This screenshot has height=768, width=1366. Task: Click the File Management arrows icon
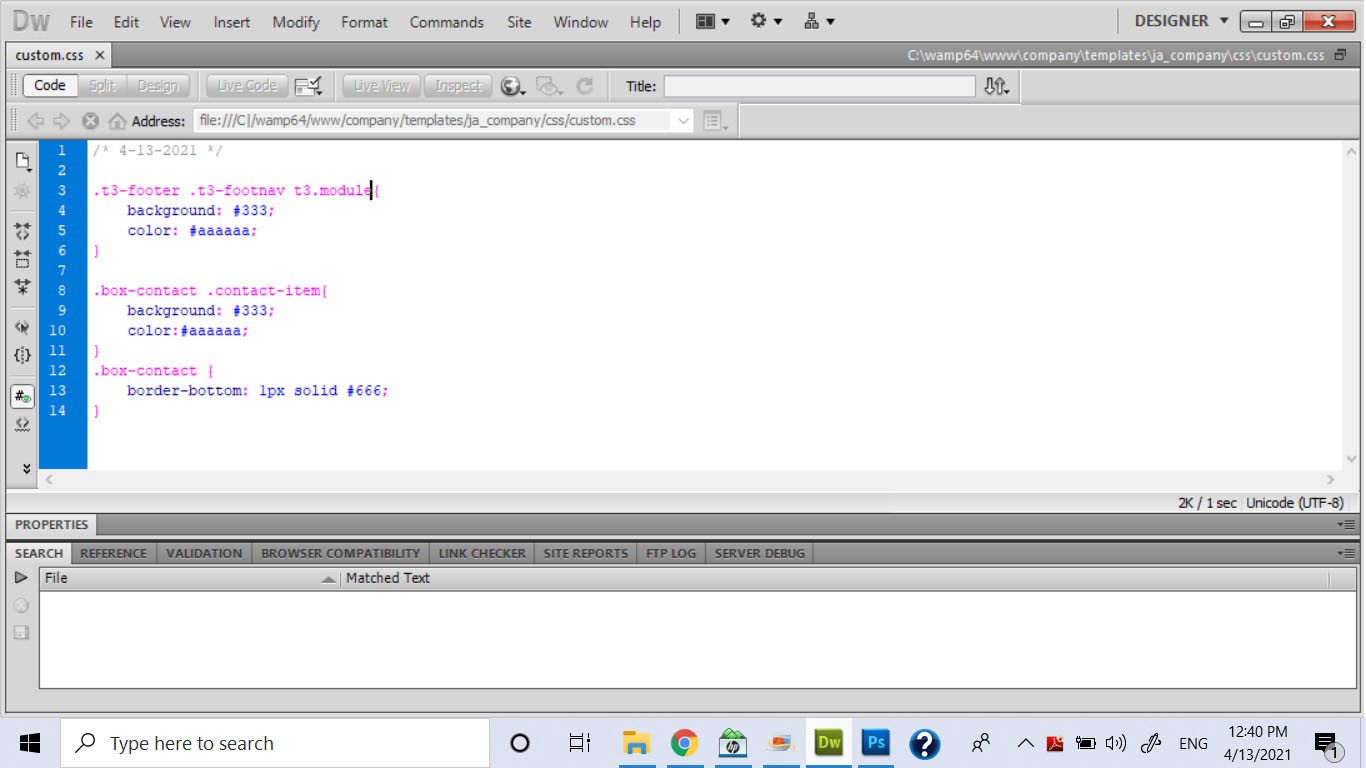point(995,87)
